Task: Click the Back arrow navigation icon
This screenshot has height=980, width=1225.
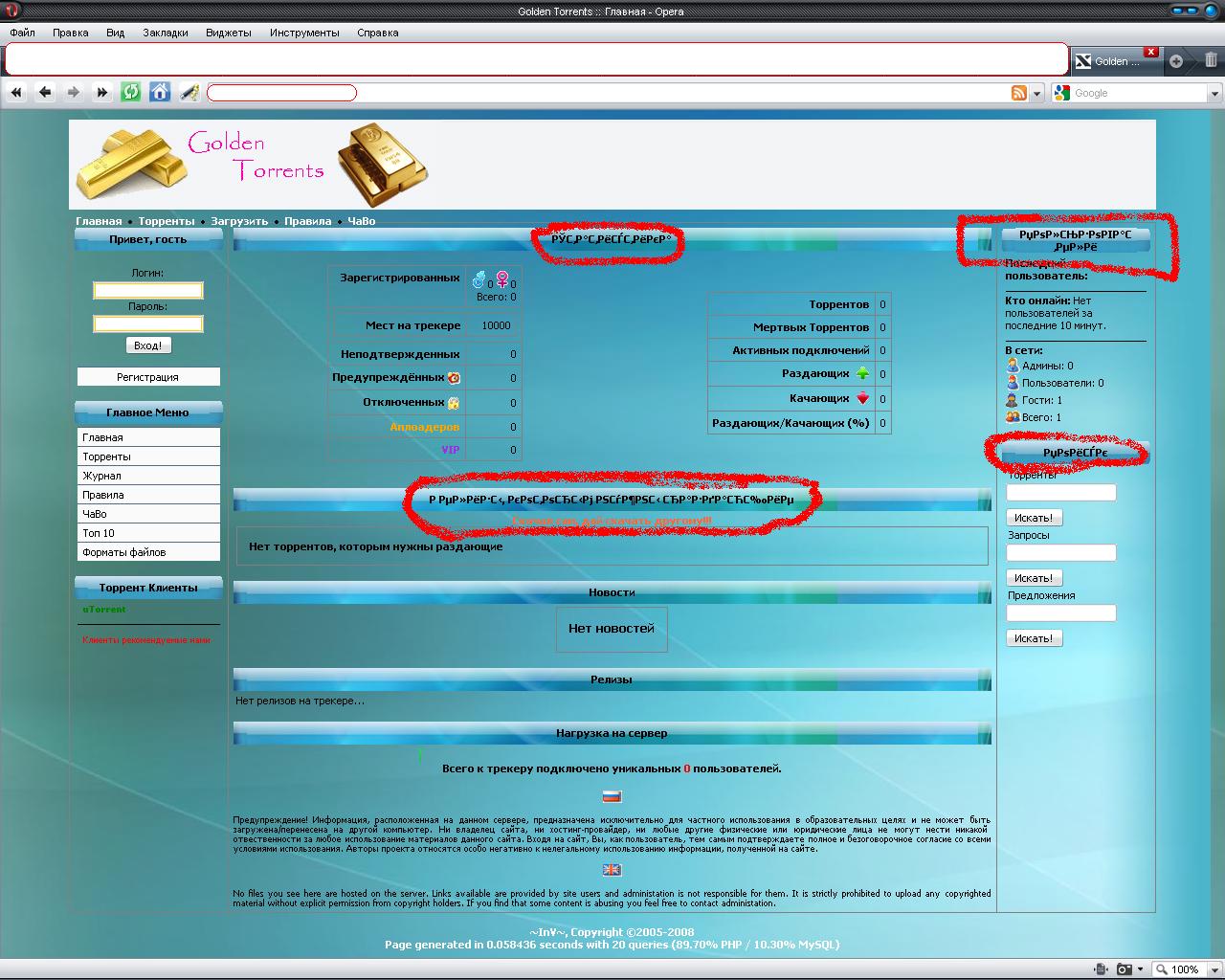Action: (45, 92)
